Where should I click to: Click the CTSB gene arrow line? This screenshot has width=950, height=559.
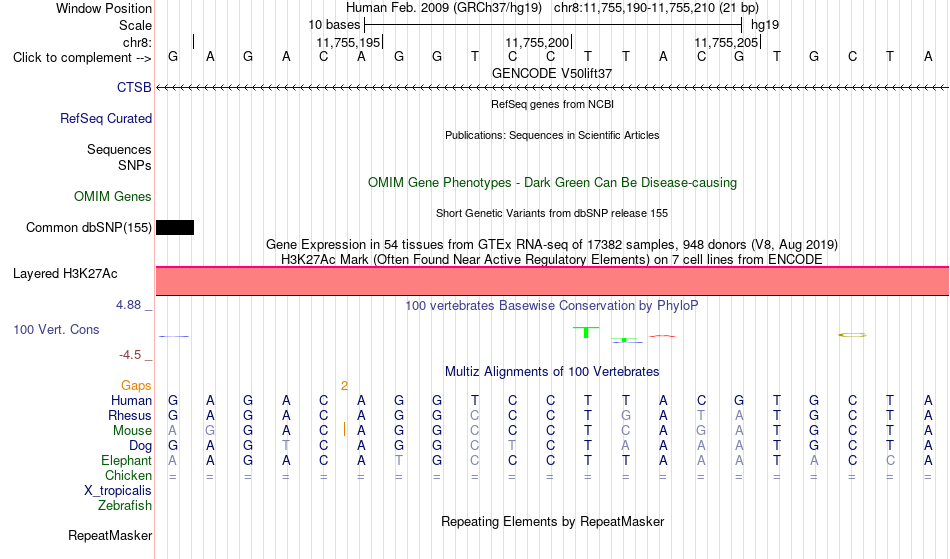tap(552, 88)
